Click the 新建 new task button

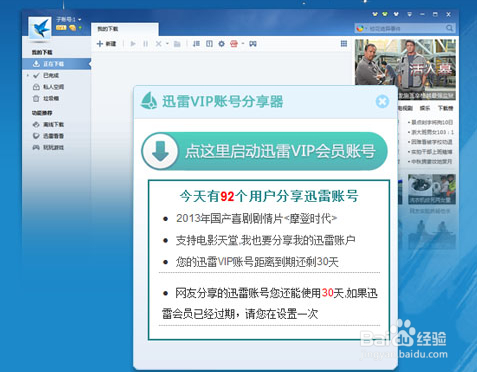pyautogui.click(x=106, y=44)
